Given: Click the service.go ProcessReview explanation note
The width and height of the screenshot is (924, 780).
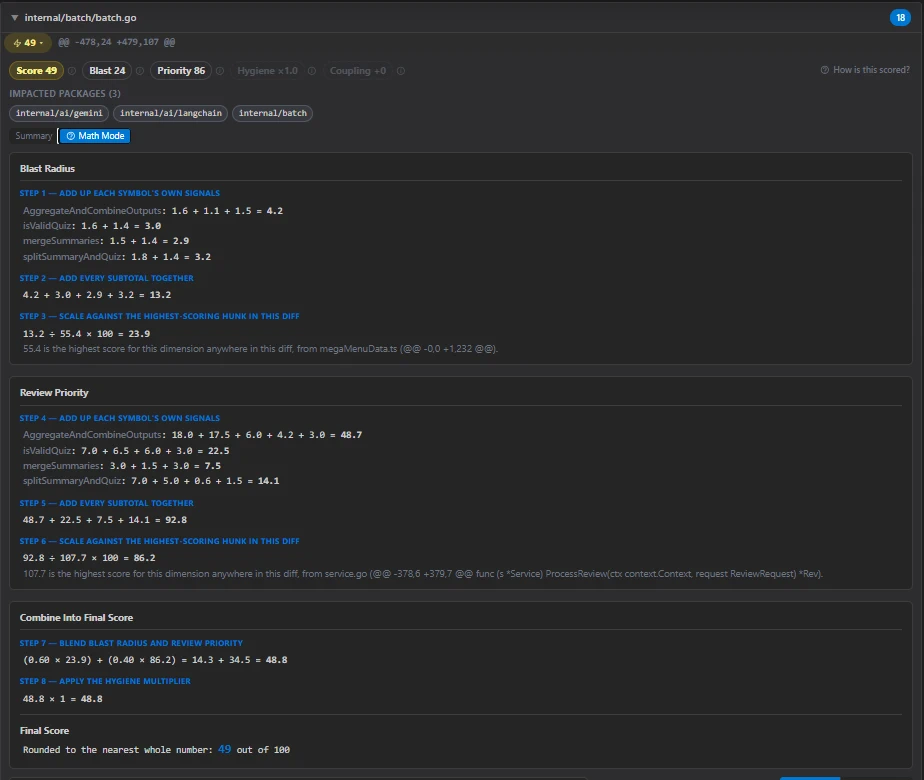Looking at the screenshot, I should tap(423, 574).
